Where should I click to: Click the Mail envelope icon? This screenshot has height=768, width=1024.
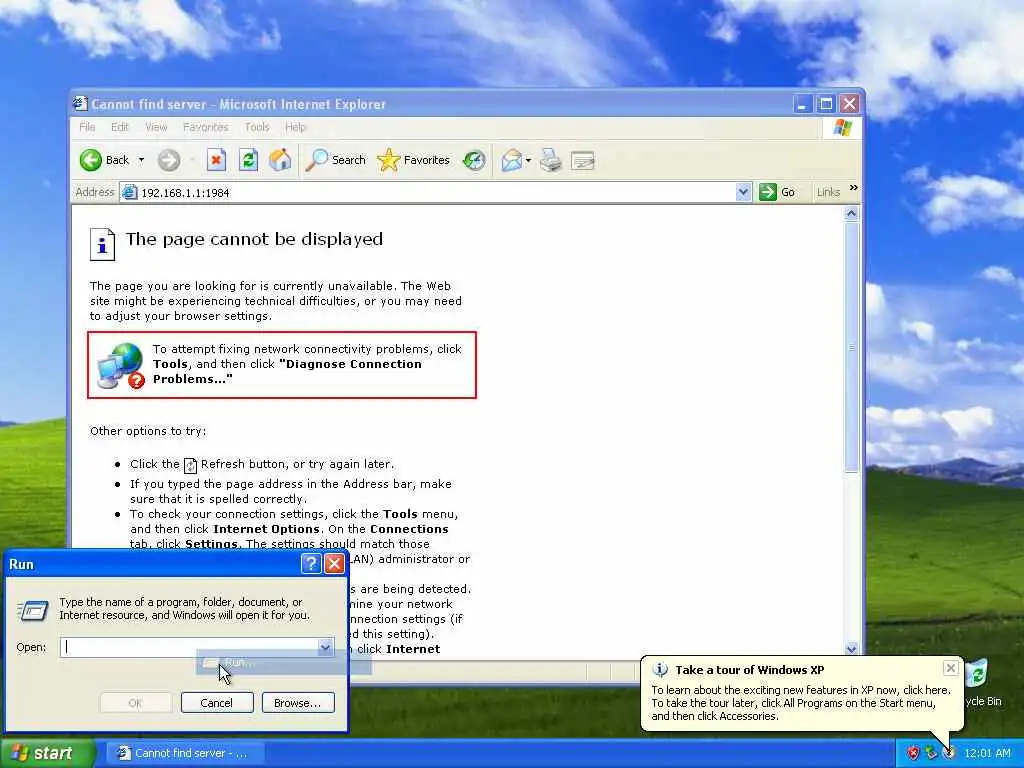tap(511, 160)
